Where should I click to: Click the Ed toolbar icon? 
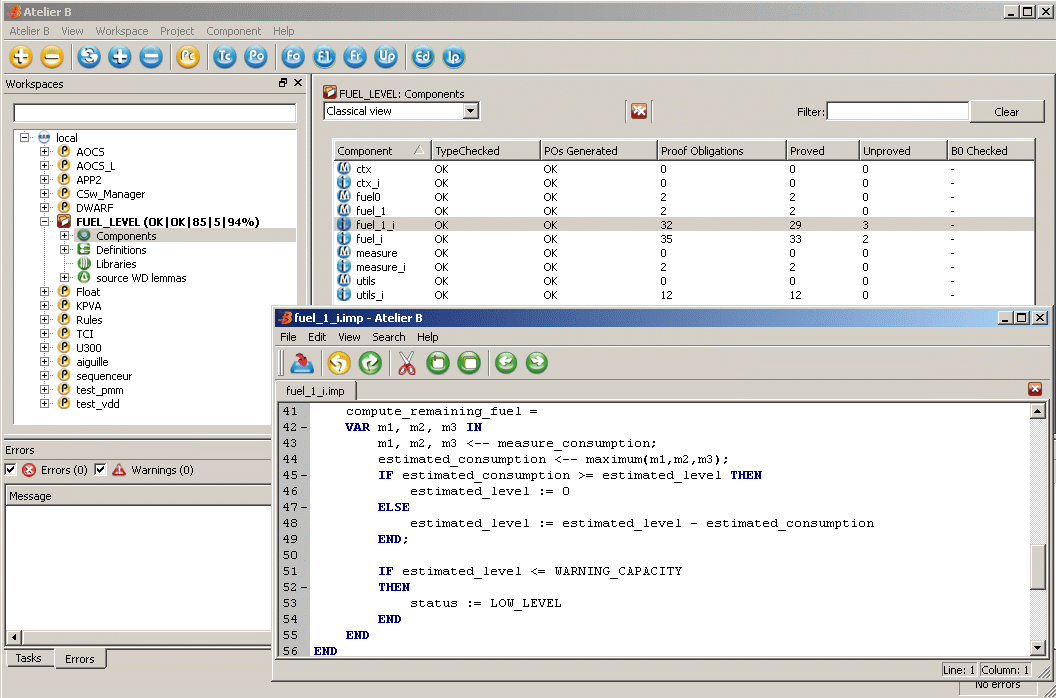tap(423, 57)
